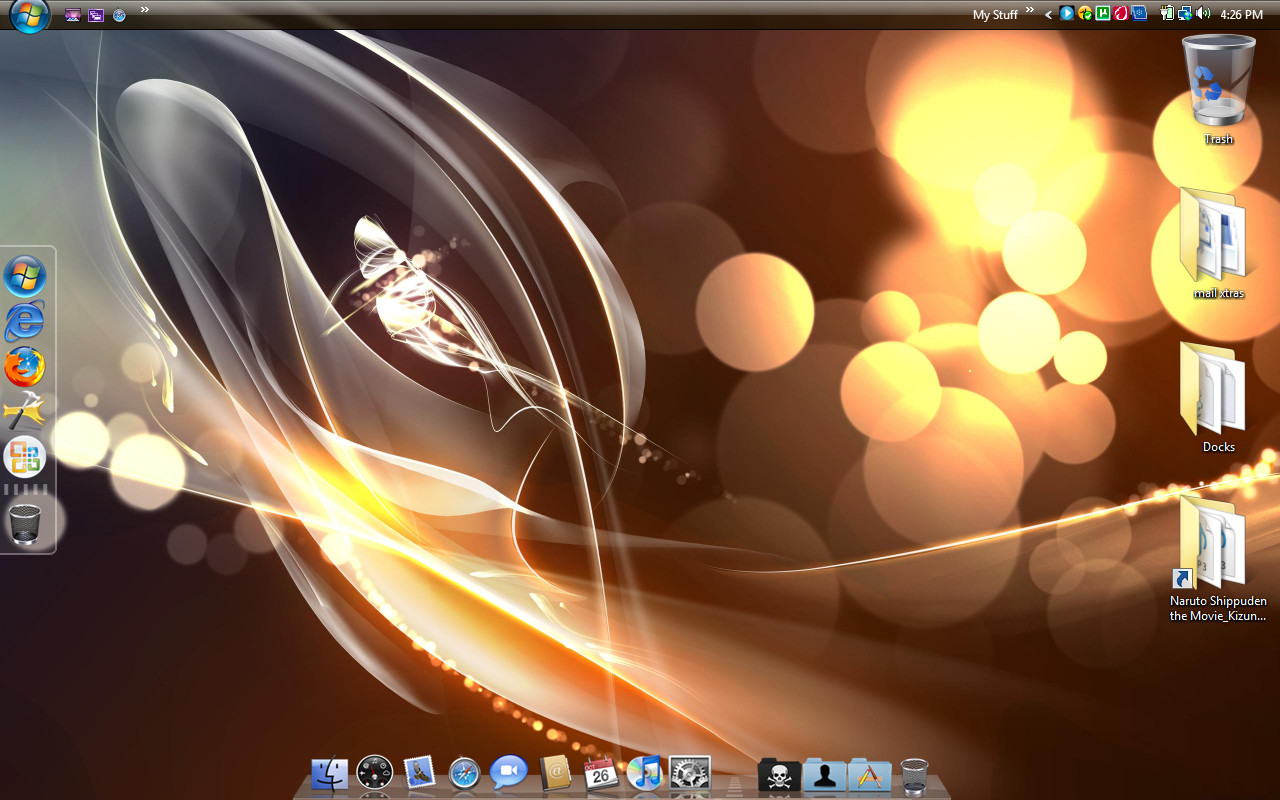The height and width of the screenshot is (800, 1280).
Task: Select the Trash recycle bin desktop icon
Action: click(1218, 90)
